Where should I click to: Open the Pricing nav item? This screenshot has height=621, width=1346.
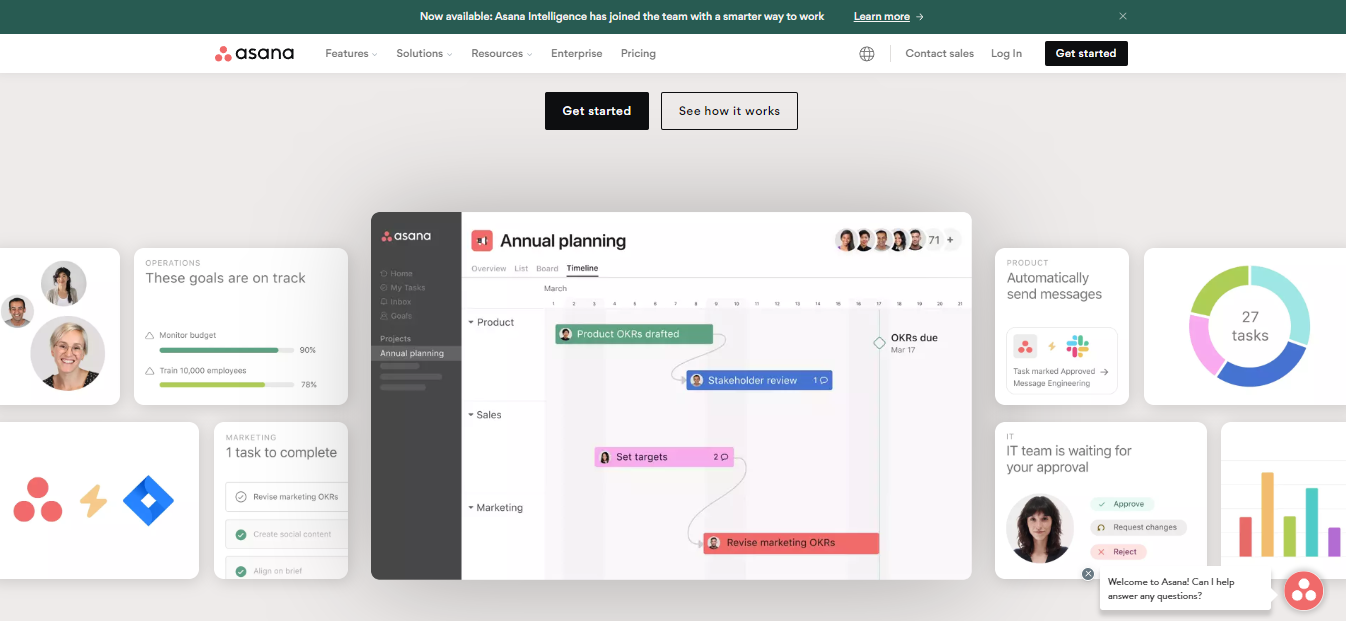pos(638,54)
